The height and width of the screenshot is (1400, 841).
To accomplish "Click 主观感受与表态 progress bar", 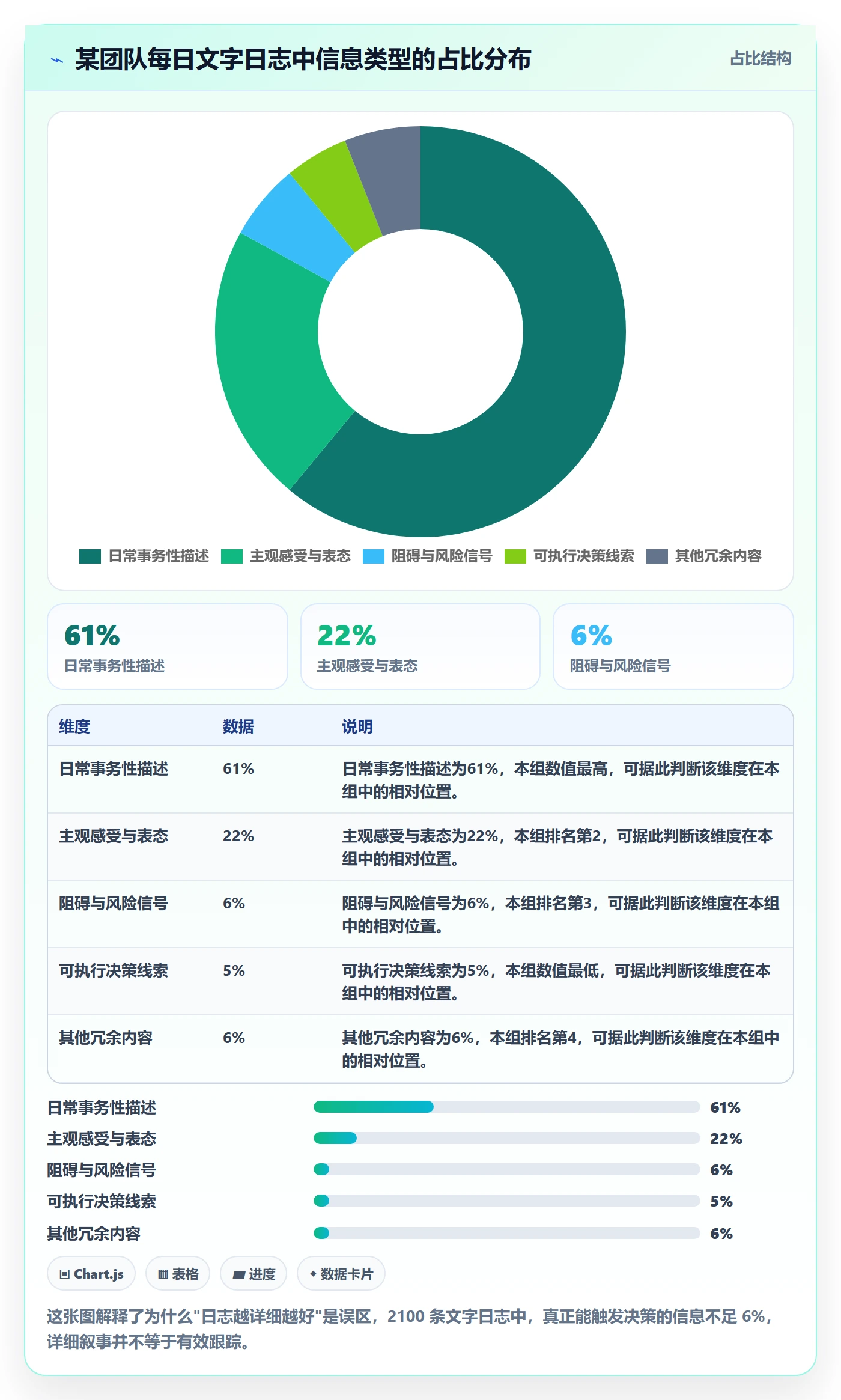I will pos(506,1138).
